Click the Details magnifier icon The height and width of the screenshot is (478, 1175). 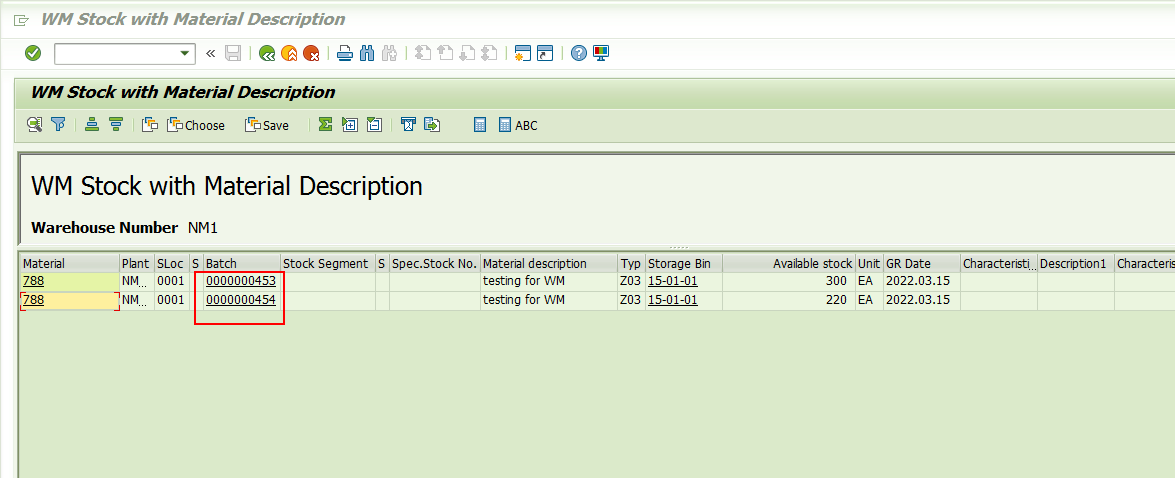coord(34,125)
